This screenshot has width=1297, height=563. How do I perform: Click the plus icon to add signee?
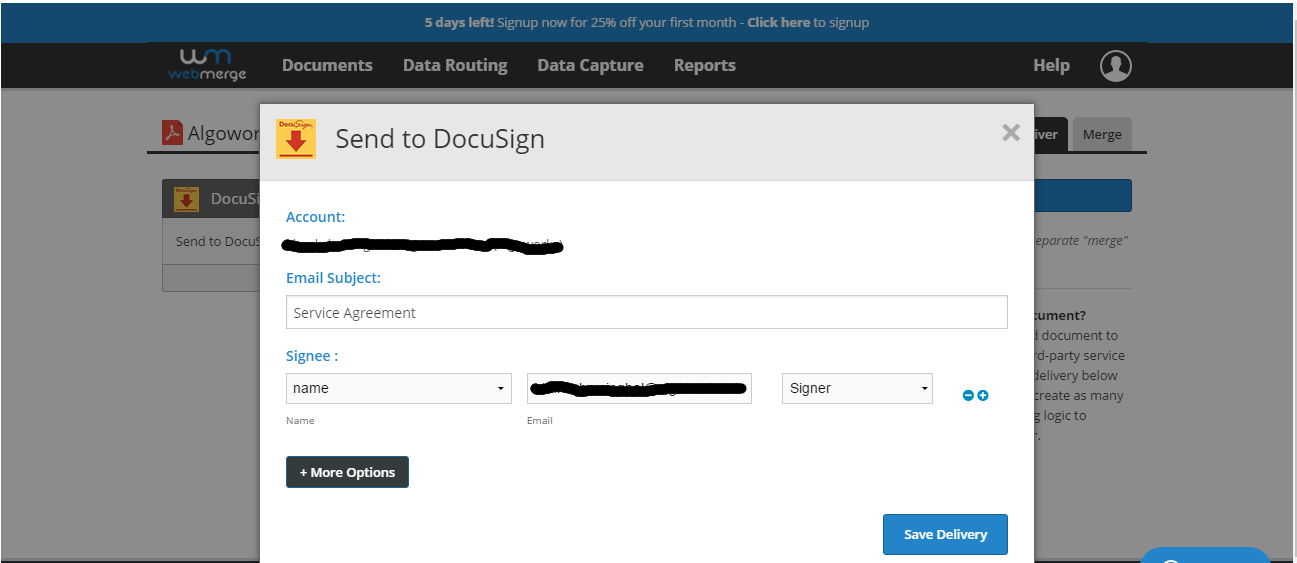tap(983, 396)
